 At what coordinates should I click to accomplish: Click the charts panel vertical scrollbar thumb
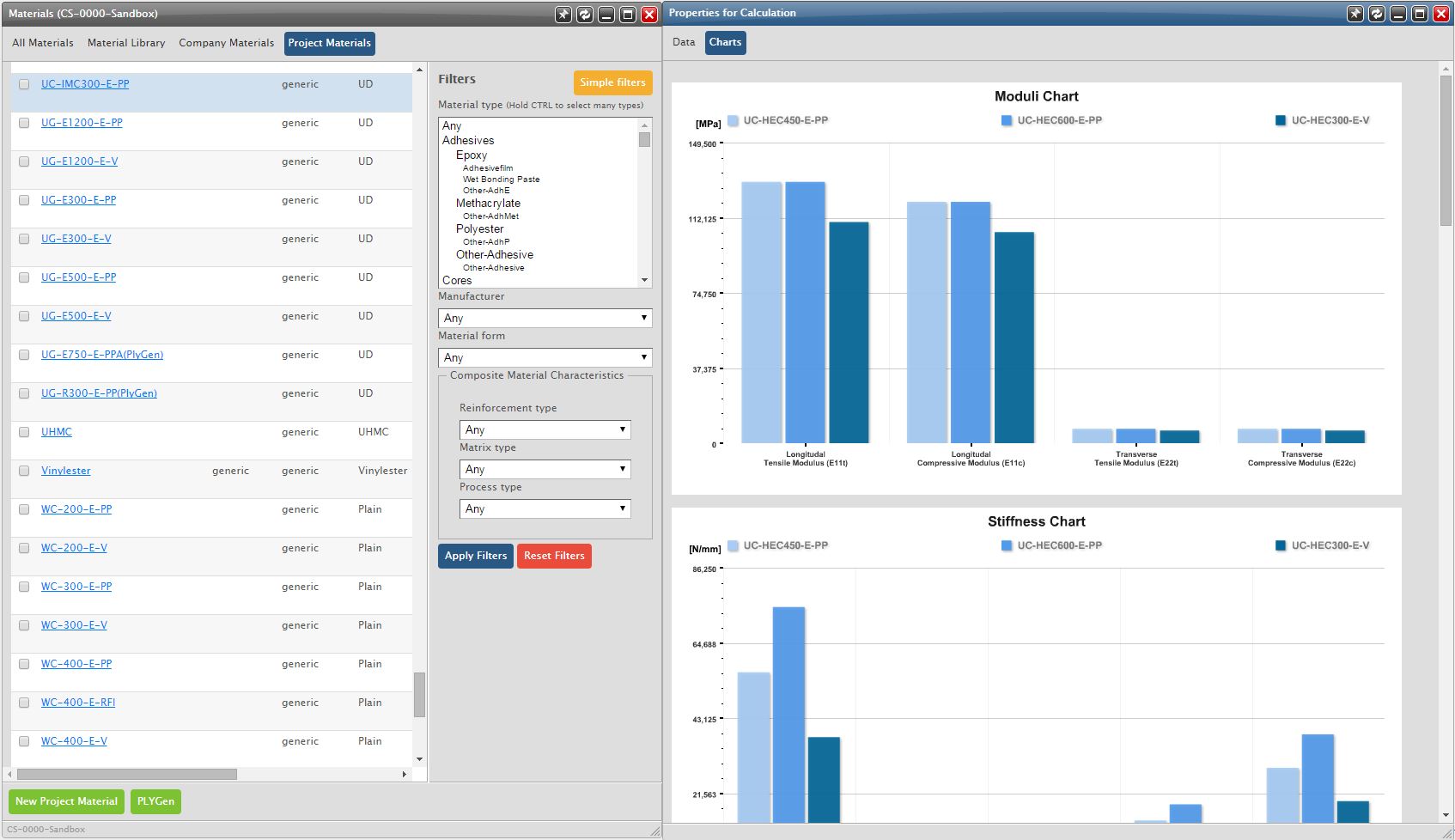[1446, 151]
